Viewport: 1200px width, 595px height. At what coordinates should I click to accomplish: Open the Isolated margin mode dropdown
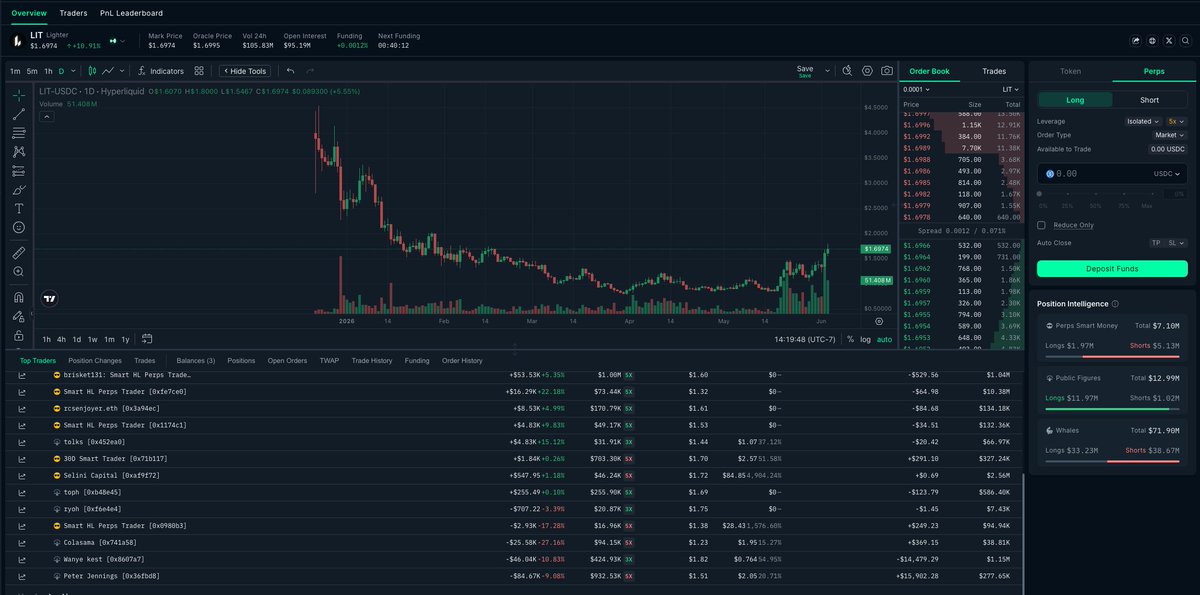coord(1142,121)
